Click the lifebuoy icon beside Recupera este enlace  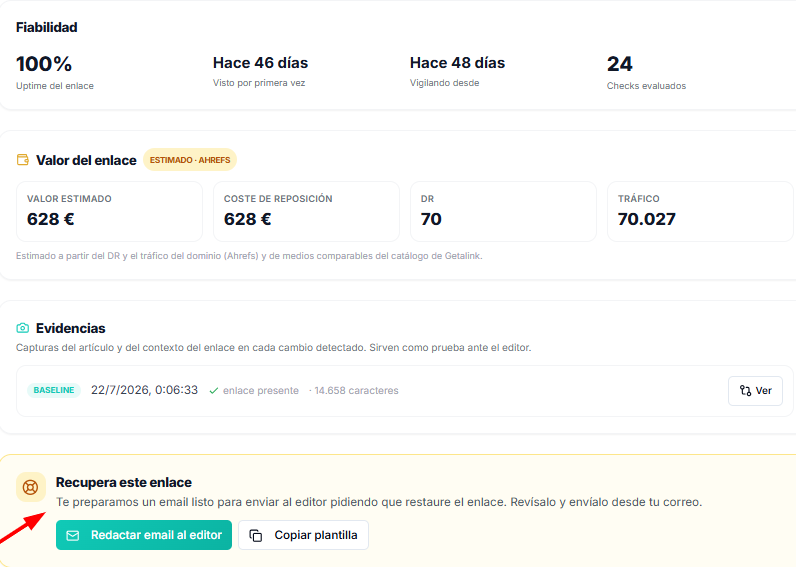coord(30,487)
